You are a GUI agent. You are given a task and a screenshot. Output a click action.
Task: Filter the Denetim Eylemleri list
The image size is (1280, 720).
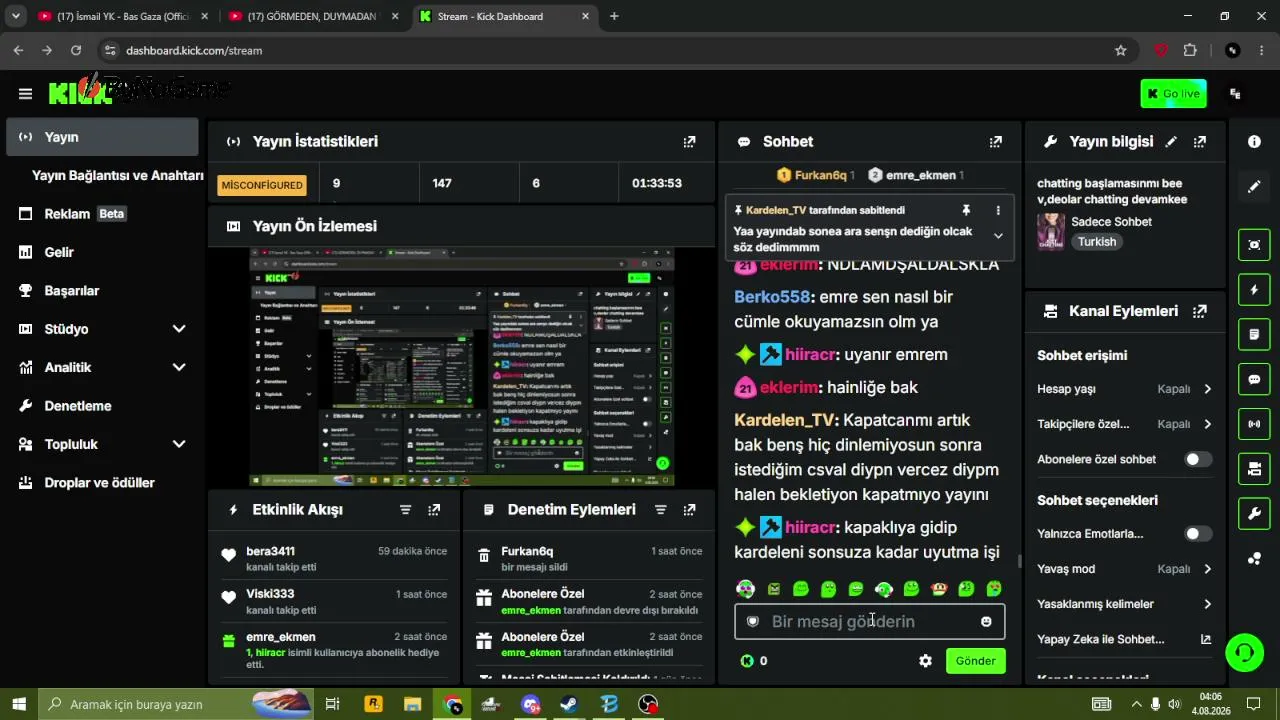[x=660, y=510]
